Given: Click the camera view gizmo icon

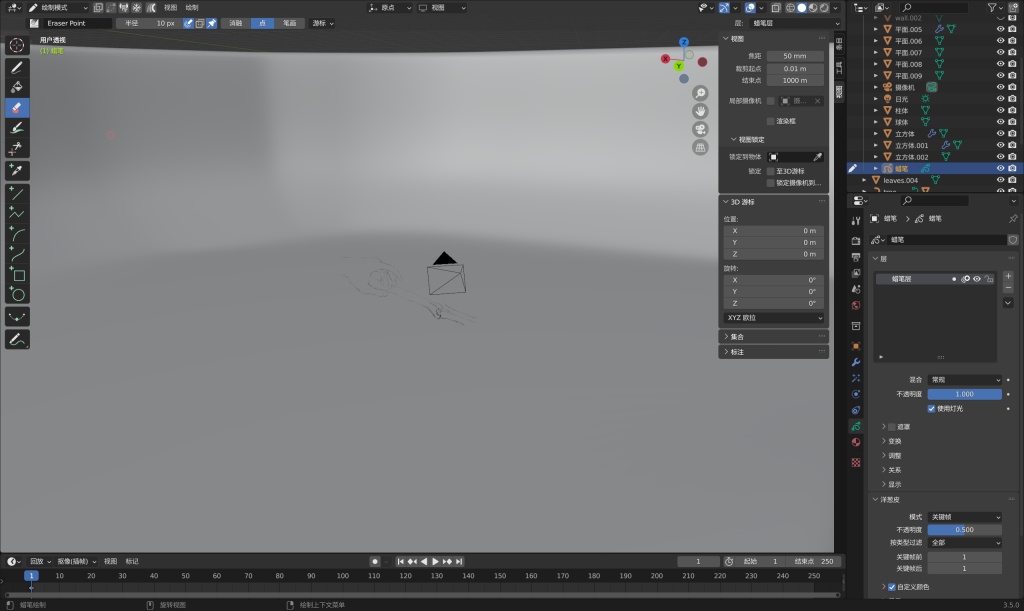Looking at the screenshot, I should coord(701,129).
